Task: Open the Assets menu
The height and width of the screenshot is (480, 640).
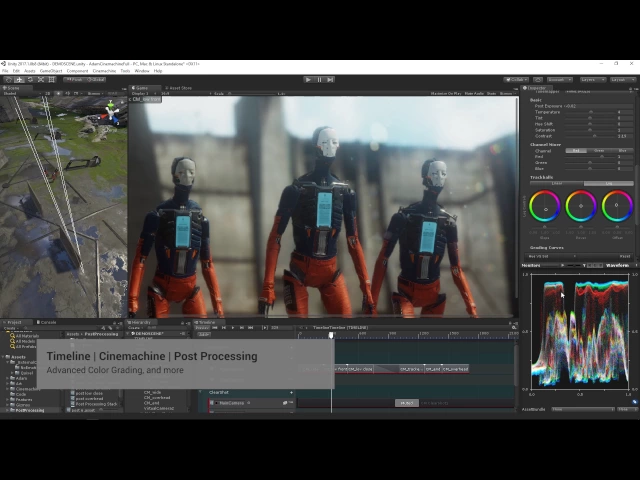Action: pyautogui.click(x=30, y=71)
